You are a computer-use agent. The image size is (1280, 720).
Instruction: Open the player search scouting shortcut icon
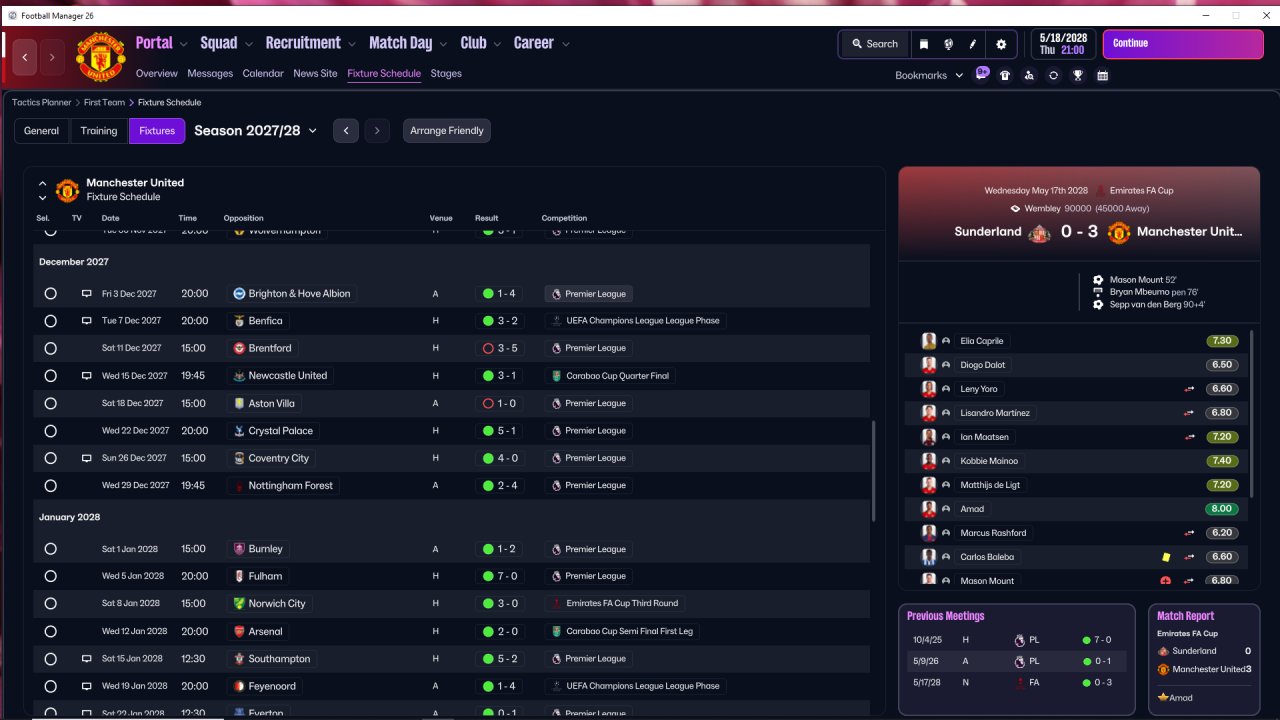[x=1029, y=75]
